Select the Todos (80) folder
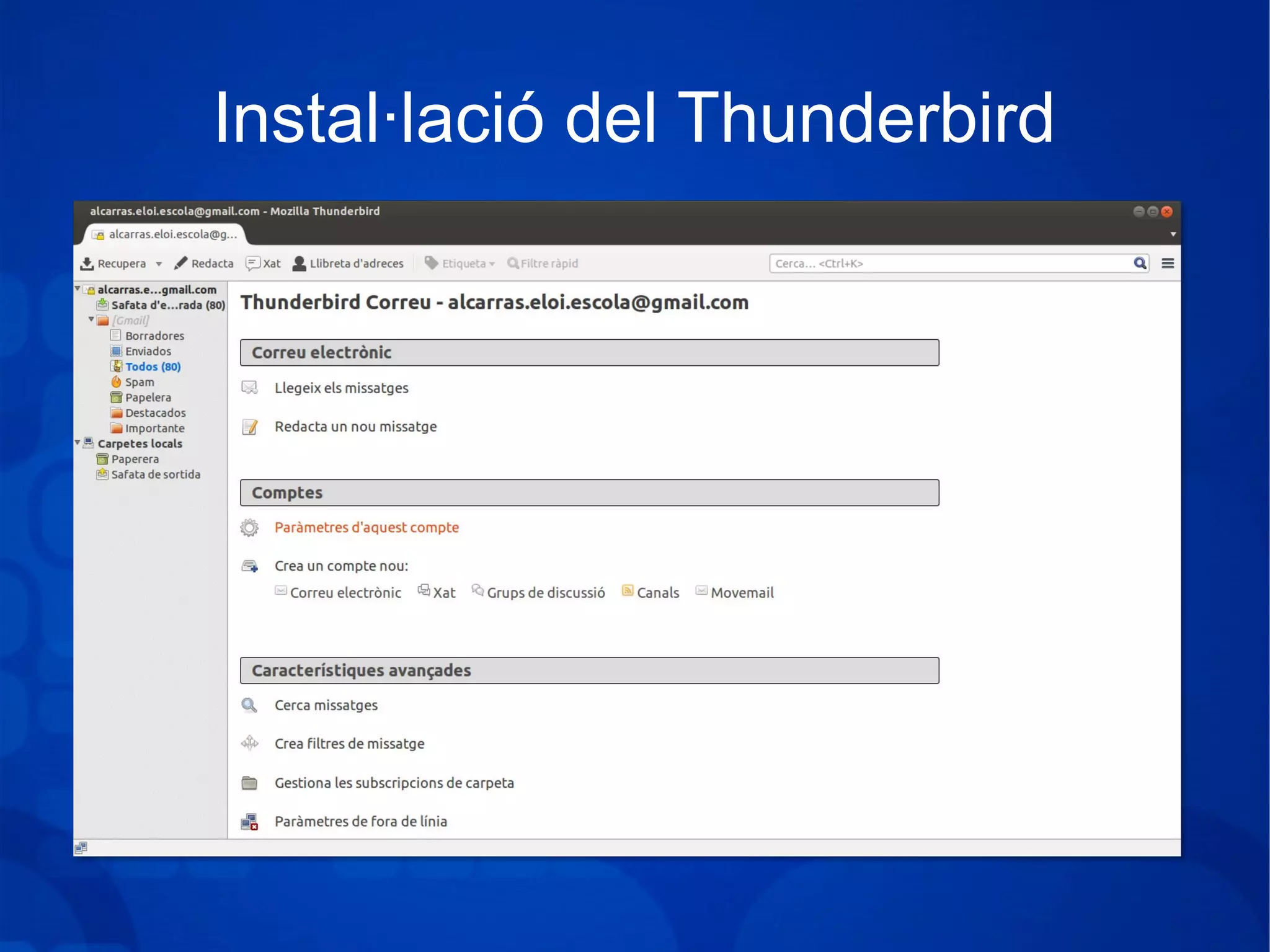The width and height of the screenshot is (1270, 952). (x=153, y=367)
